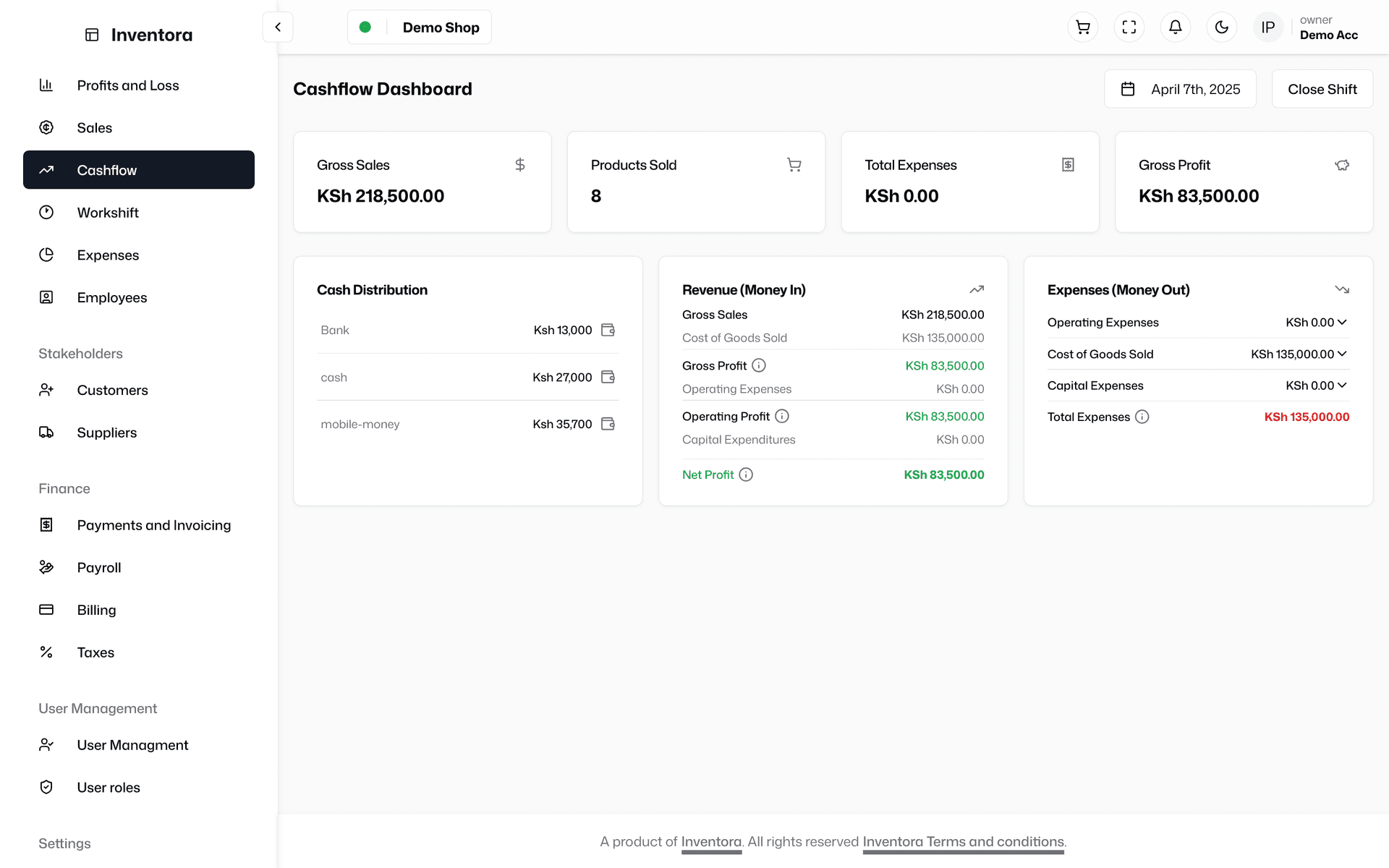Viewport: 1389px width, 868px height.
Task: Click info icon next to Net Profit
Action: (746, 475)
